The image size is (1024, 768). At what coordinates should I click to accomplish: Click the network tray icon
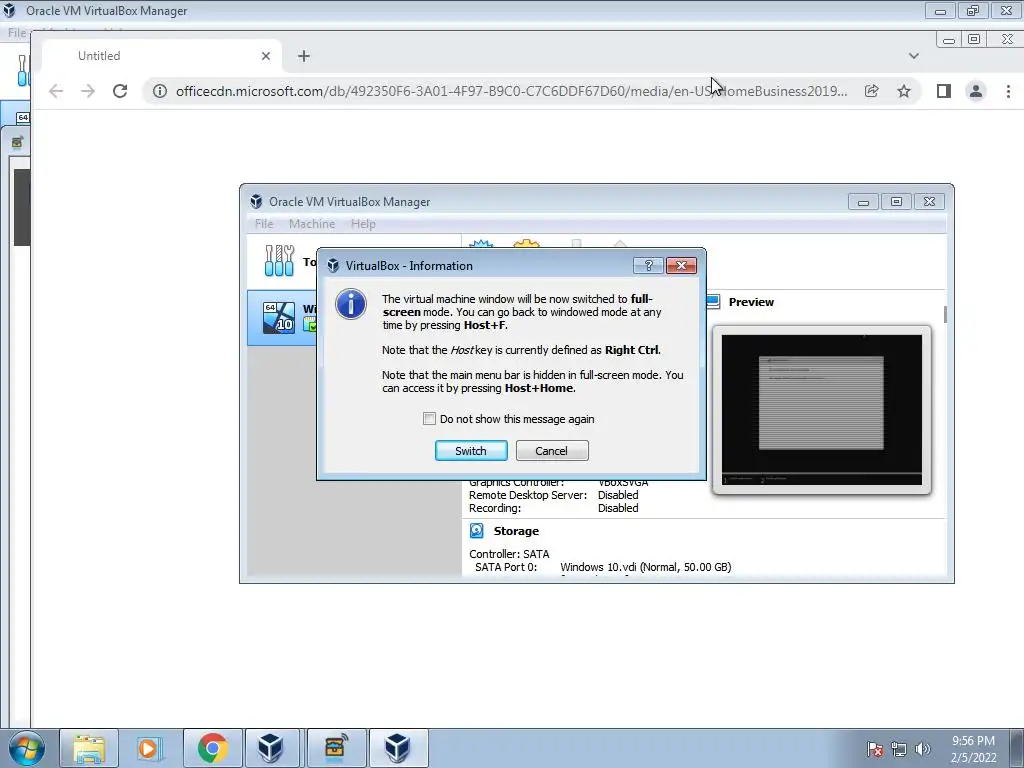(899, 749)
